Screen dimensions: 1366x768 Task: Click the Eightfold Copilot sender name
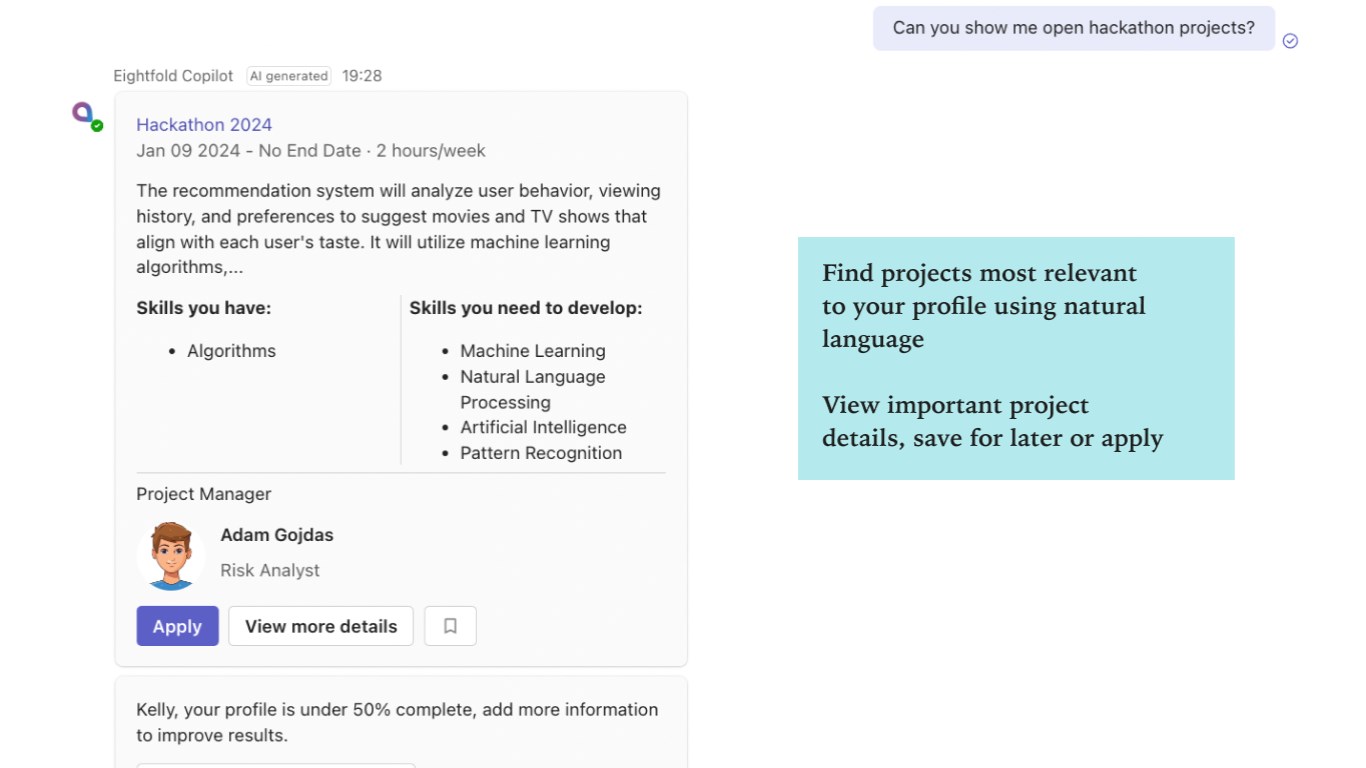[x=173, y=76]
